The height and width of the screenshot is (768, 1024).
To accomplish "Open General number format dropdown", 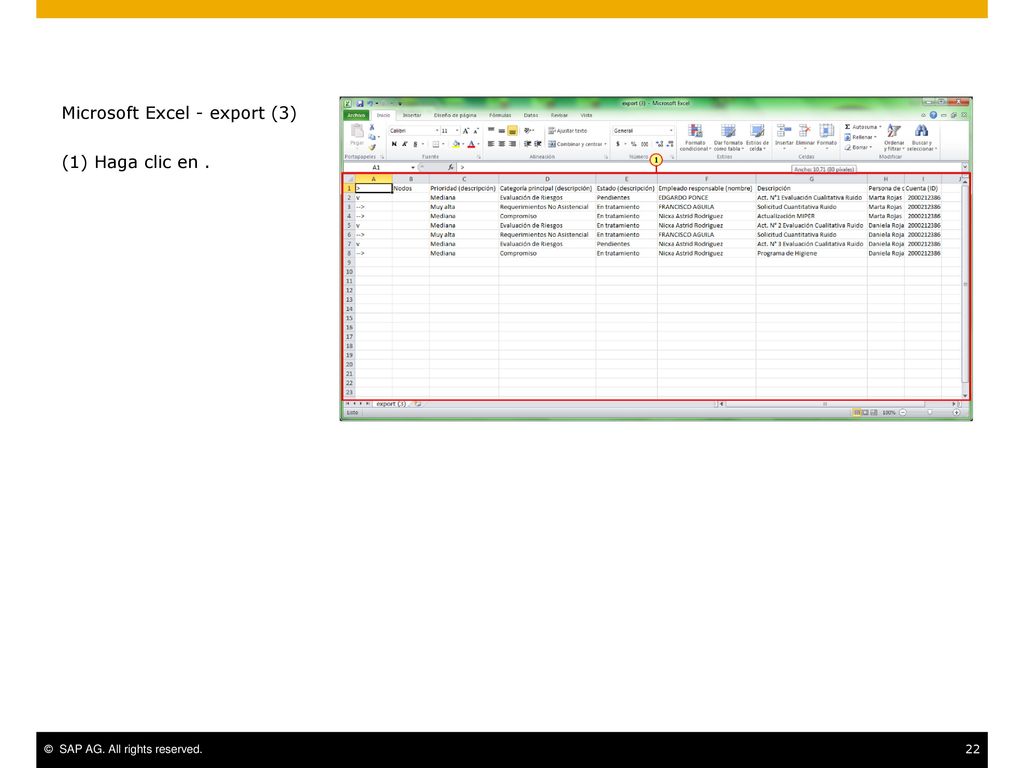I will pos(671,131).
